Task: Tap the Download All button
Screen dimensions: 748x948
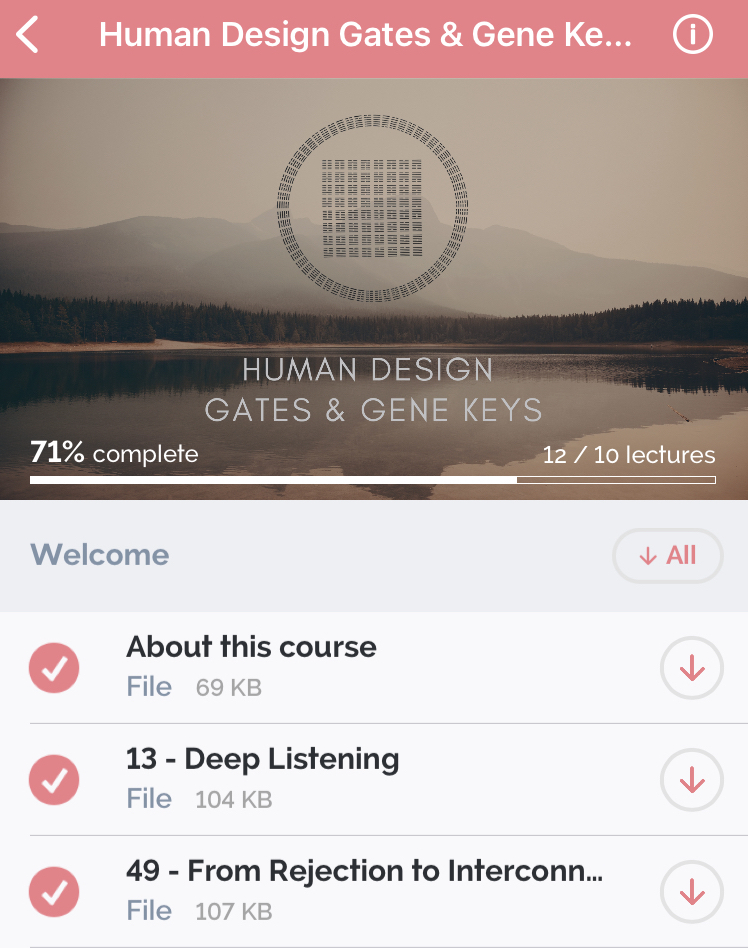Action: pyautogui.click(x=668, y=555)
